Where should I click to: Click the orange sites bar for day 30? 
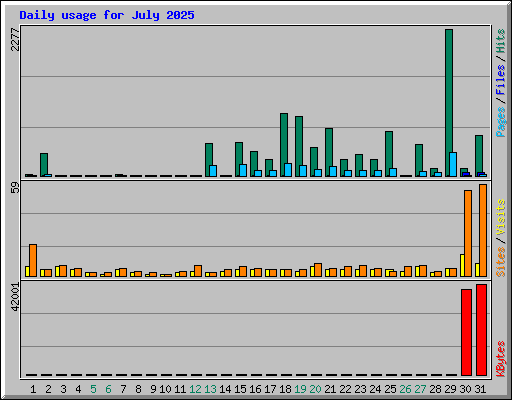coord(468,233)
